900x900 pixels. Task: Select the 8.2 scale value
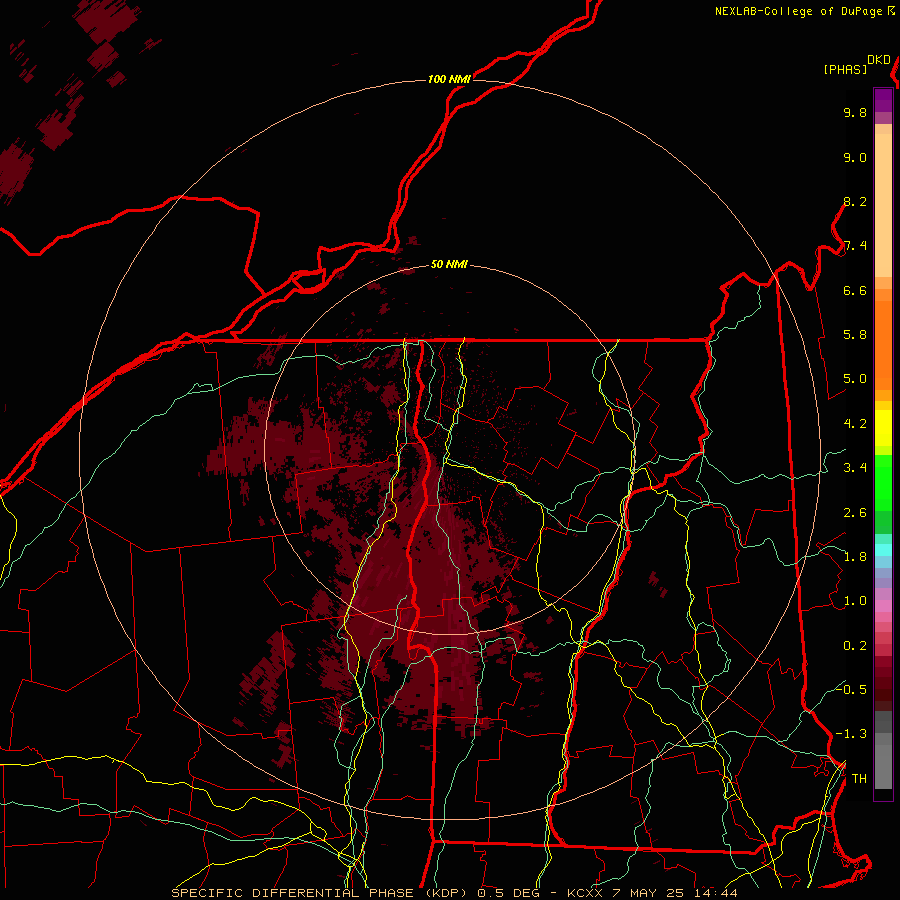click(855, 201)
